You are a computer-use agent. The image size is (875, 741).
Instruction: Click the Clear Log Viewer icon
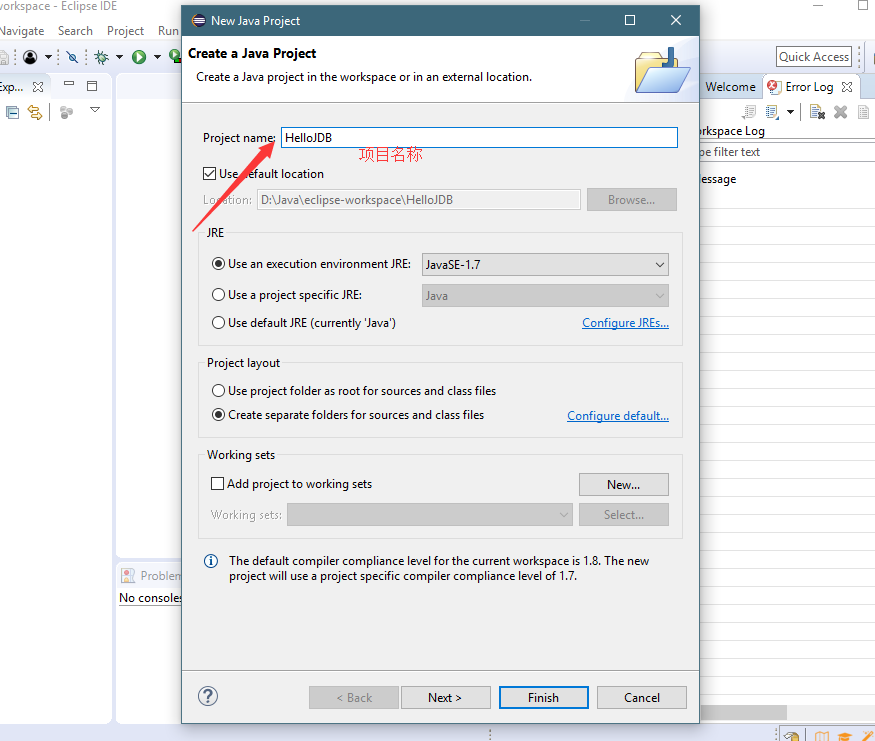coord(817,112)
